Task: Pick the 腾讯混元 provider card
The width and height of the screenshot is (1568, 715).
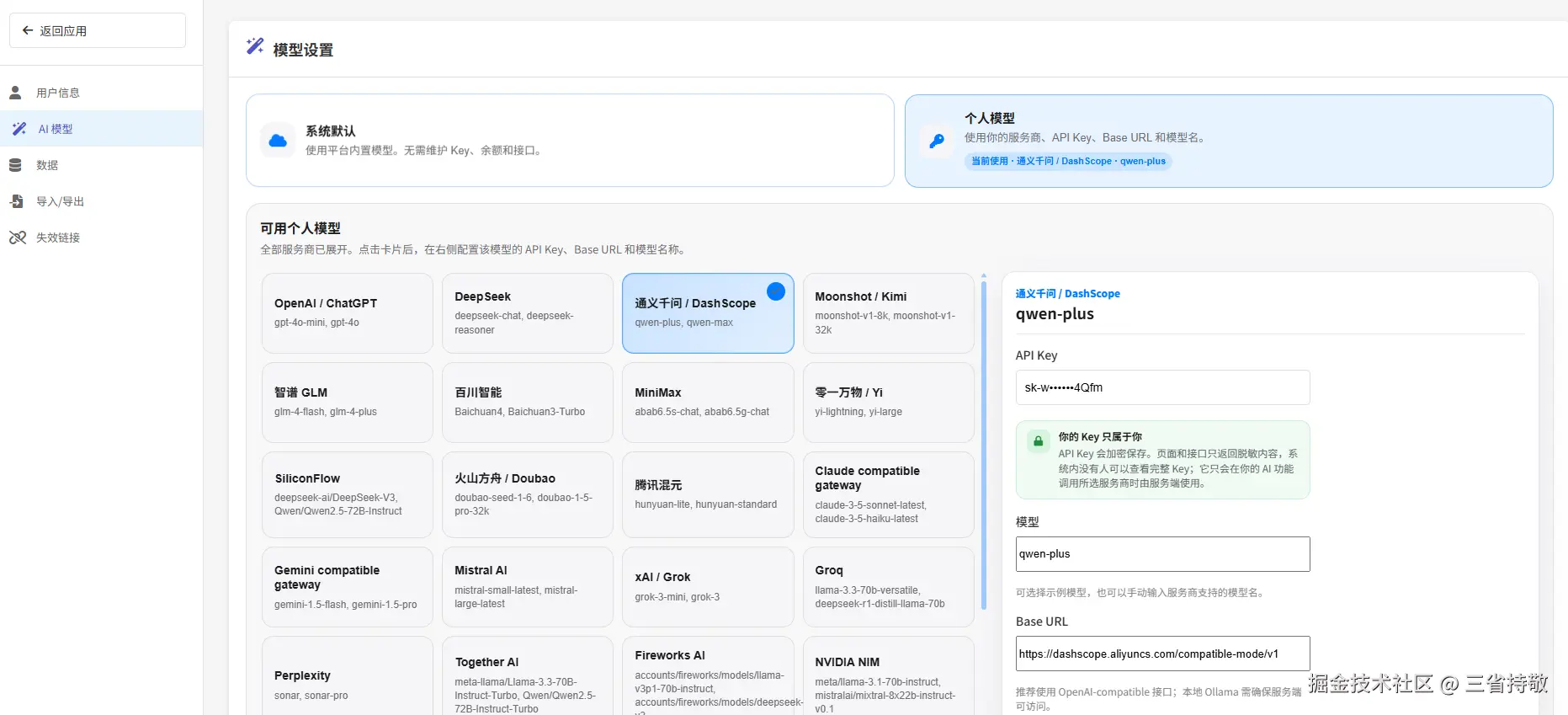Action: click(x=708, y=495)
